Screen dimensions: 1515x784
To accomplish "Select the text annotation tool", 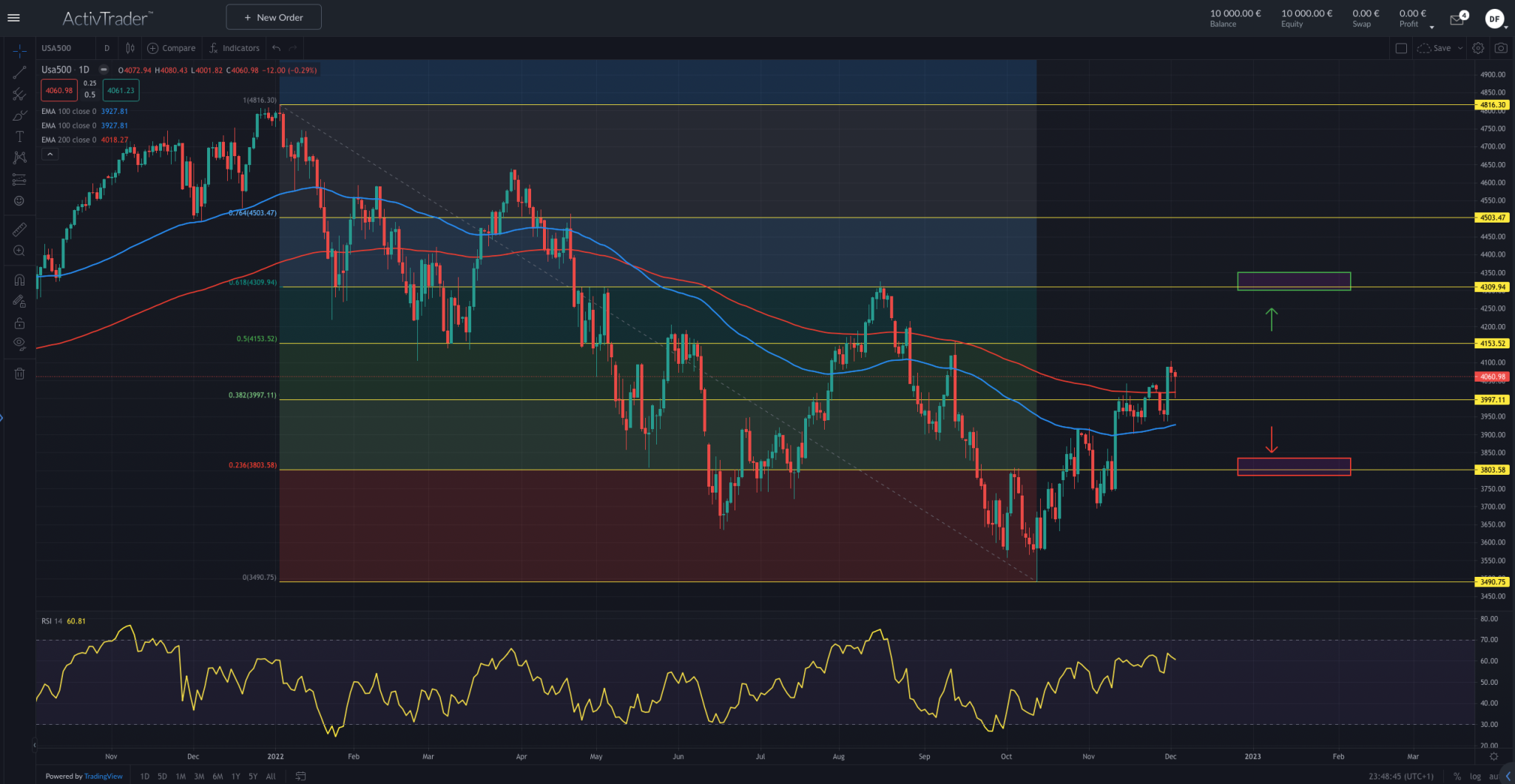I will [x=19, y=136].
